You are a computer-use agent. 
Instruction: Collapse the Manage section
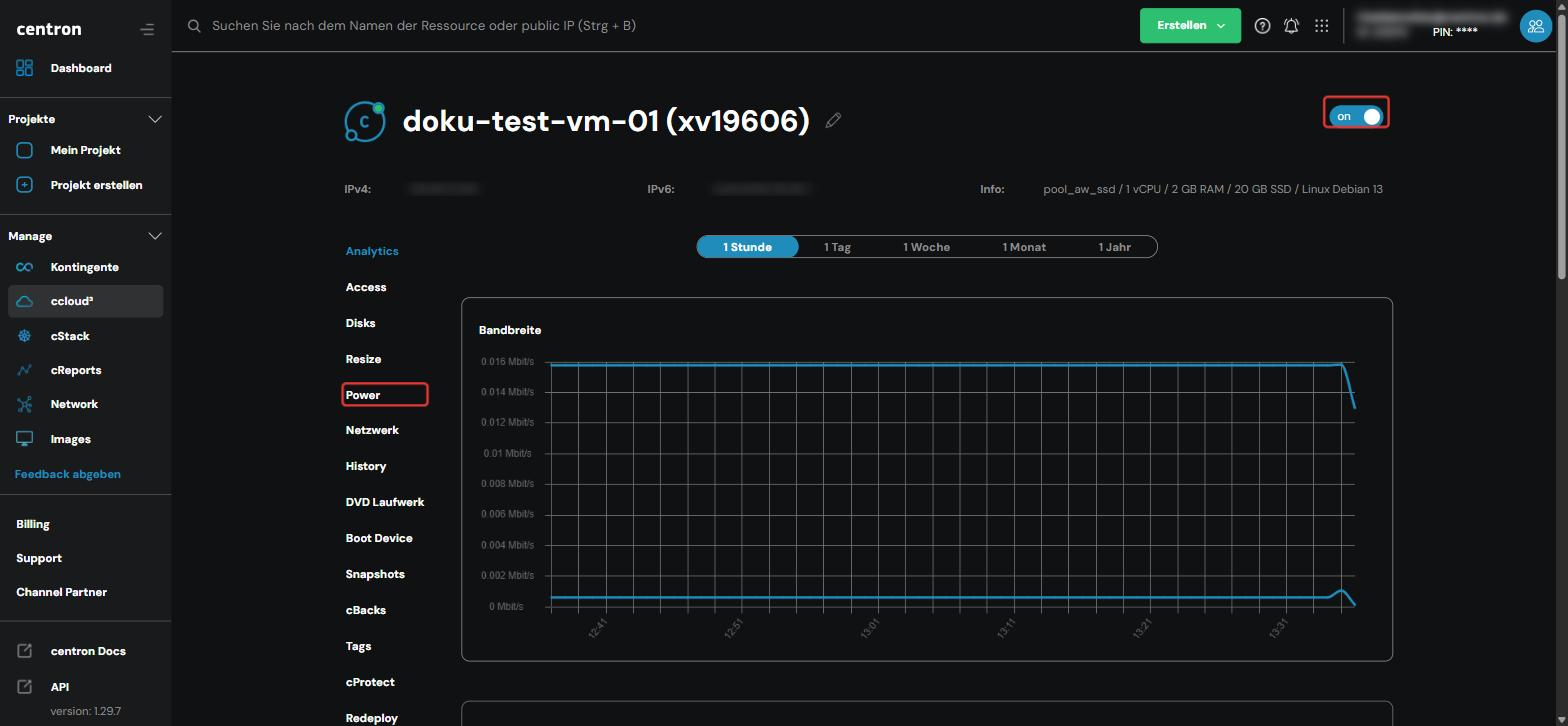click(x=155, y=236)
